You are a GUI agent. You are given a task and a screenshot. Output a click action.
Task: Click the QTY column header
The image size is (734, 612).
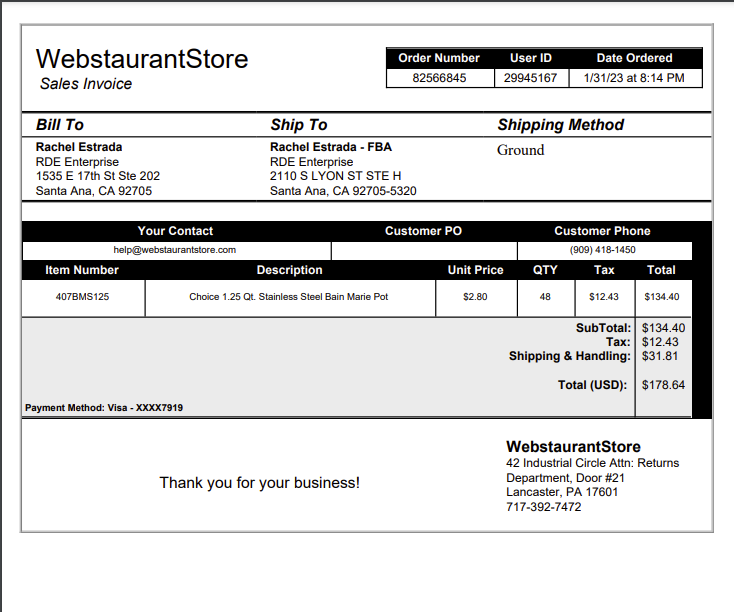[x=545, y=270]
